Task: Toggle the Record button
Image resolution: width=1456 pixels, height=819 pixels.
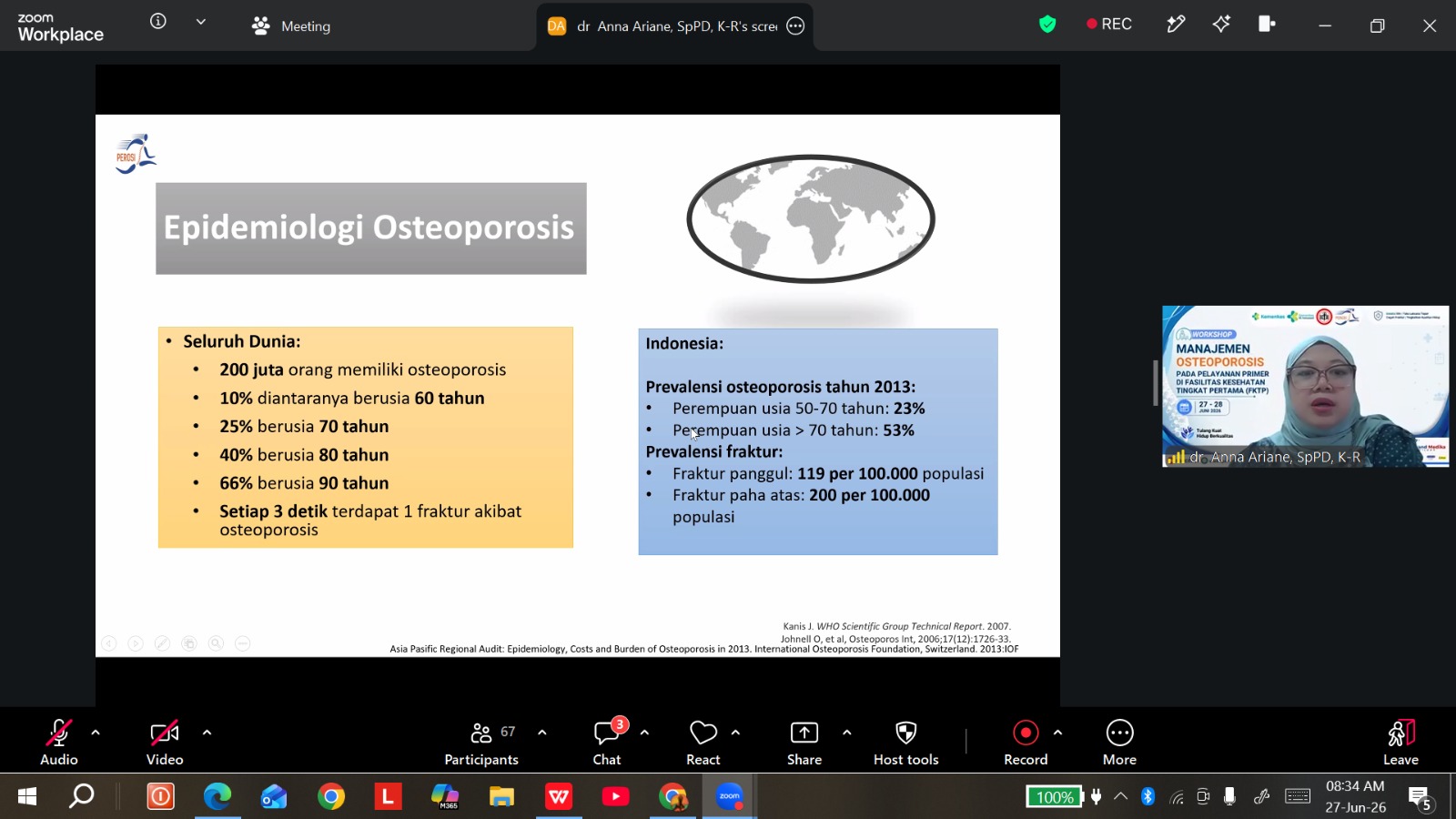Action: tap(1026, 743)
